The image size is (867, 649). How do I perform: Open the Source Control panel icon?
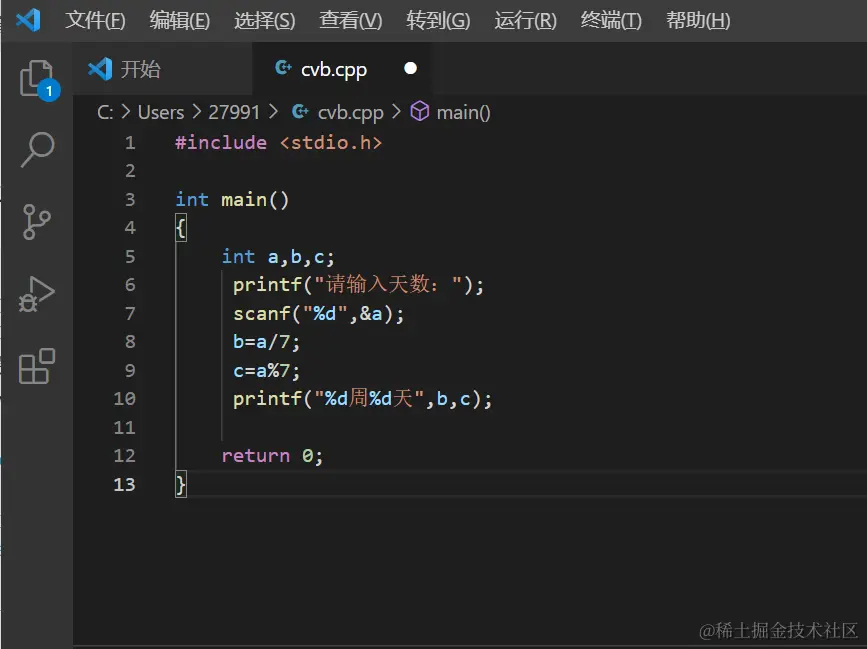(37, 222)
